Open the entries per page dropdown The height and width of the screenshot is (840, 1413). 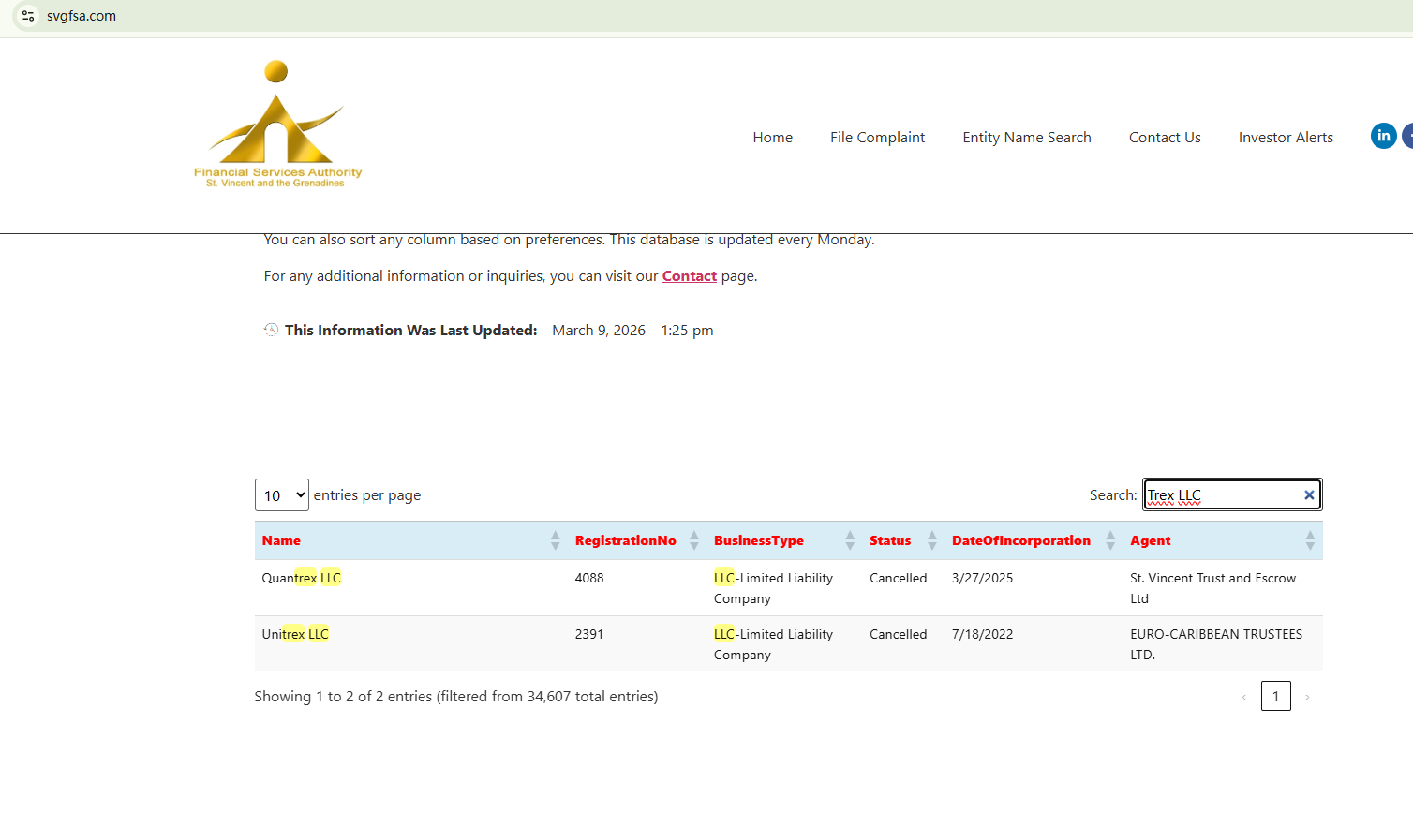282,495
